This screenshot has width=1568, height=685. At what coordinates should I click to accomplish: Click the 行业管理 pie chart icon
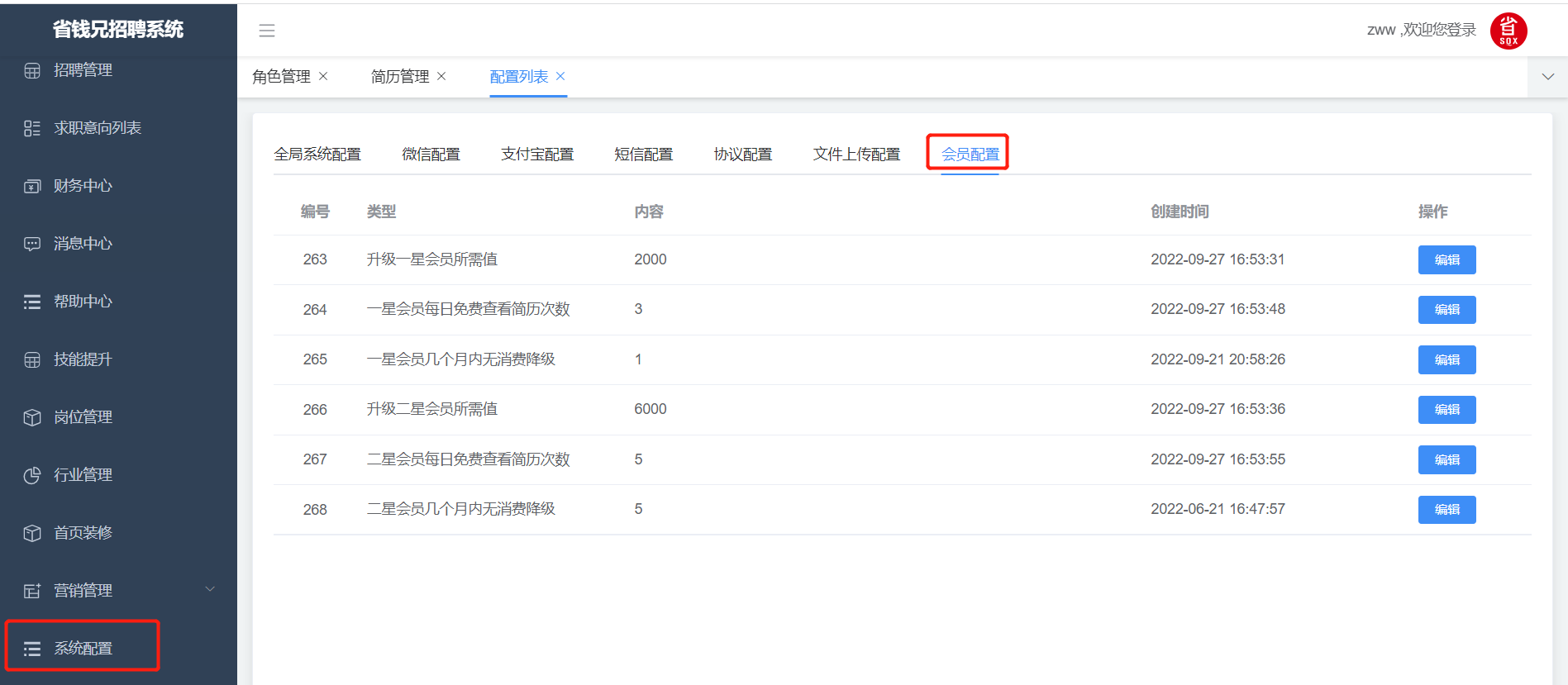pos(32,476)
